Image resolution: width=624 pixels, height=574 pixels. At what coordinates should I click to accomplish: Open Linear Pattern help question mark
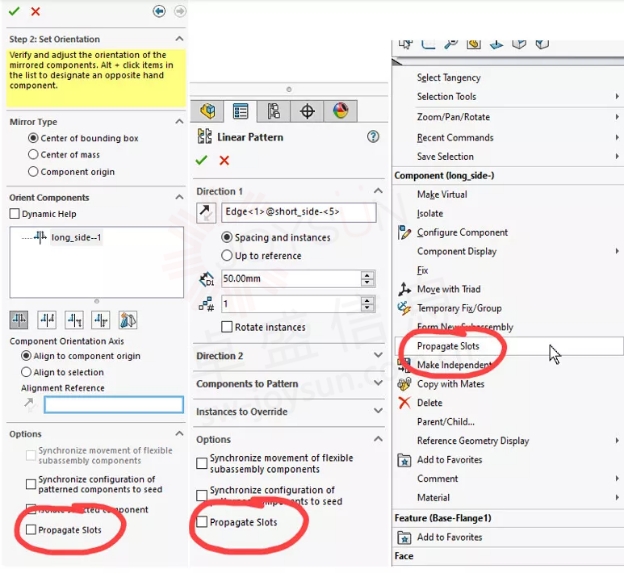[x=373, y=137]
